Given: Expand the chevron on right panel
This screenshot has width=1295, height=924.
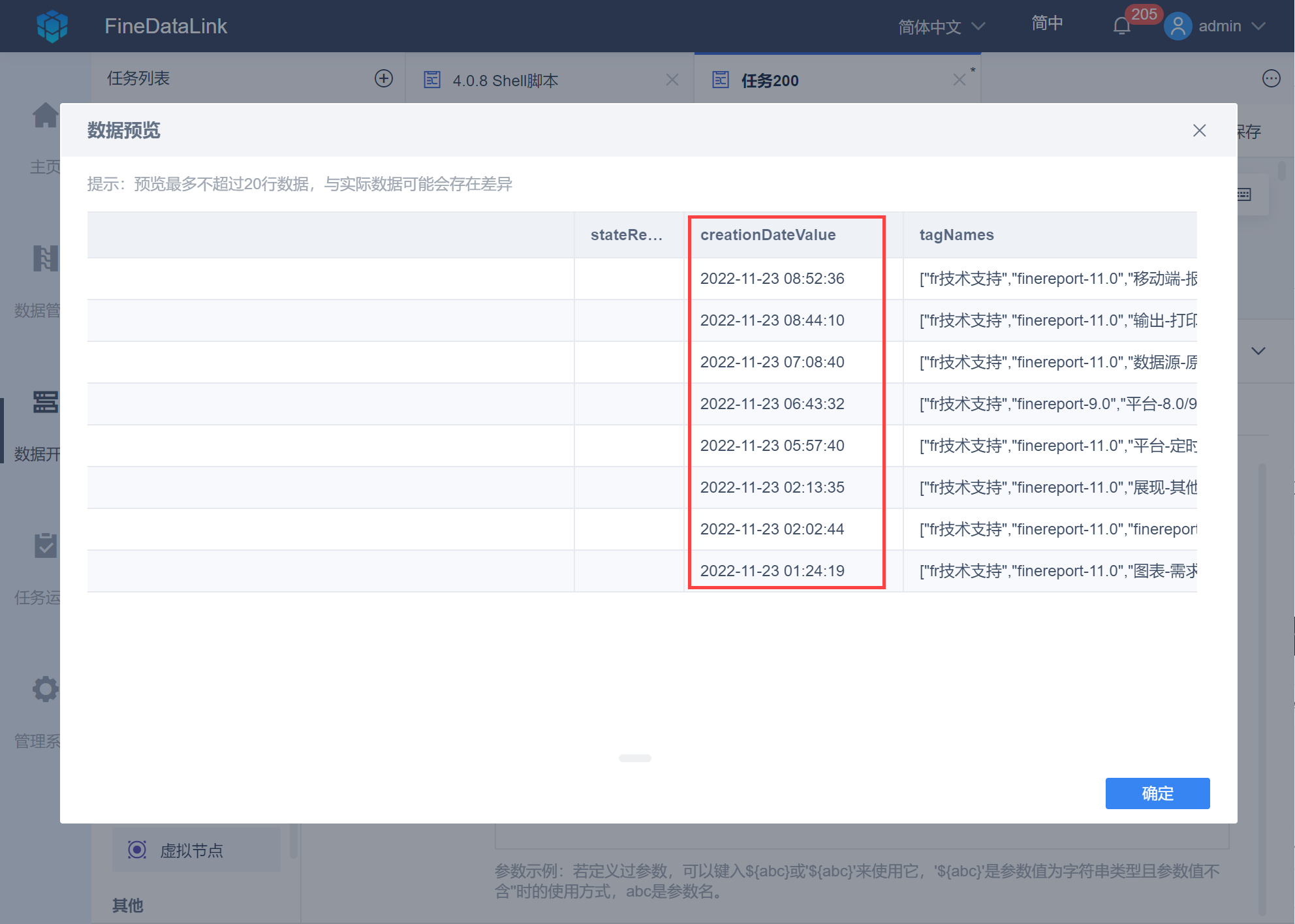Looking at the screenshot, I should pos(1258,351).
